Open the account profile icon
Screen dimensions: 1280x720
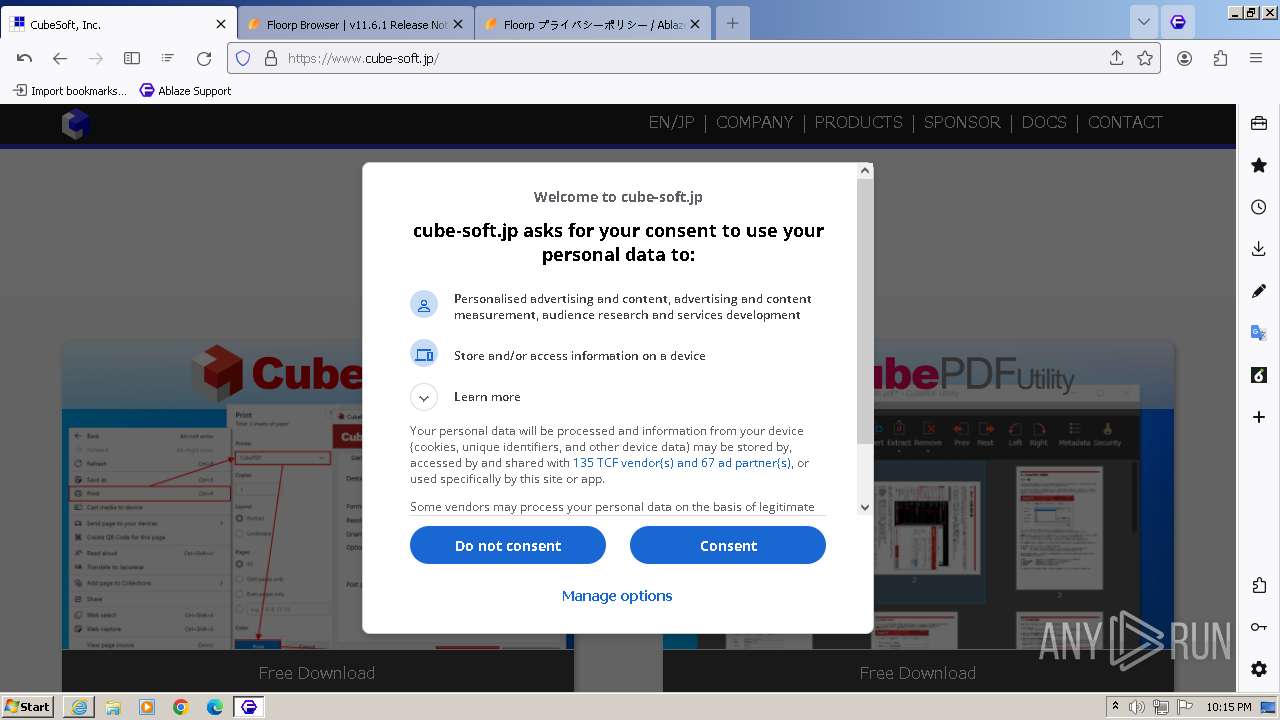[x=1184, y=58]
